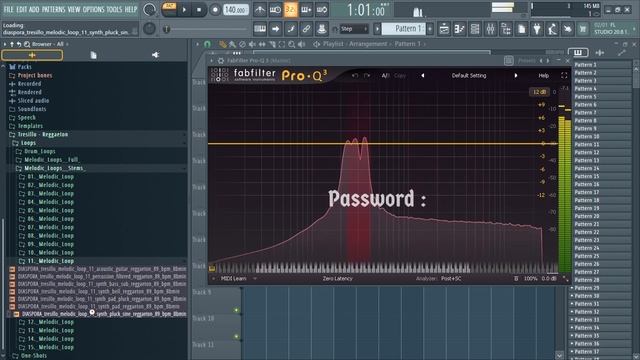640x360 pixels.
Task: Open the Pattern 1 selector
Action: pos(404,29)
